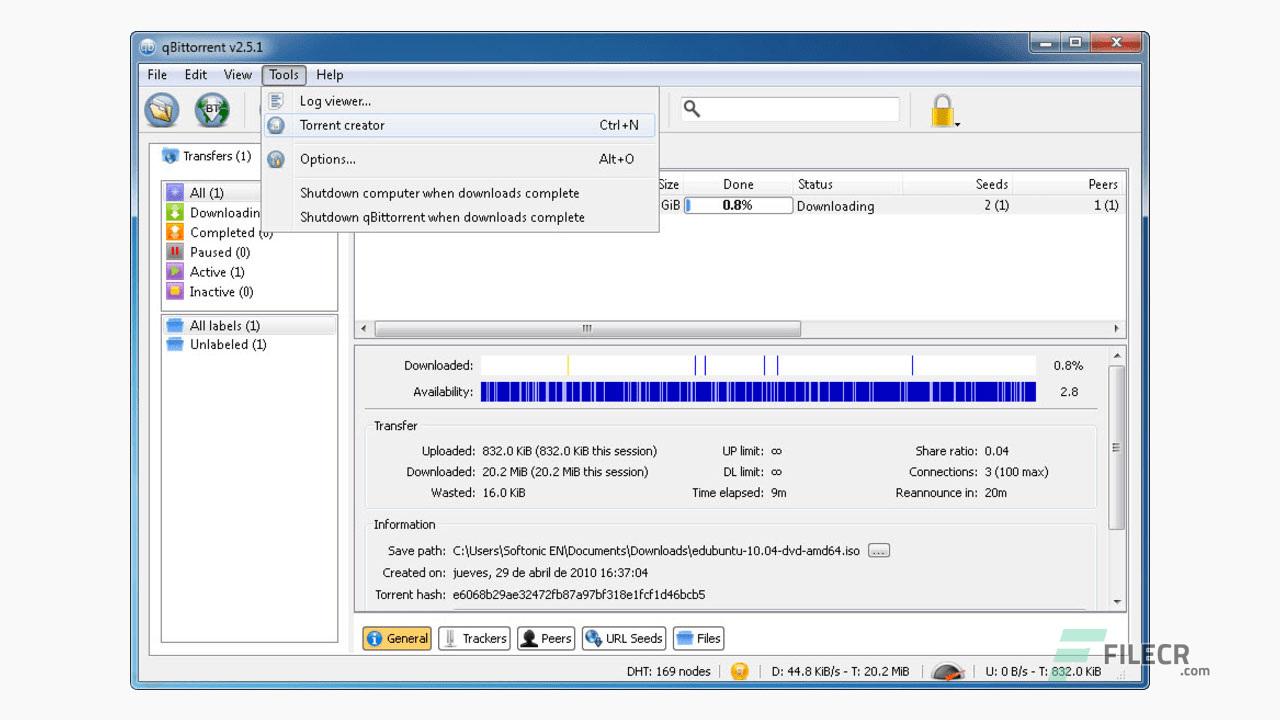Open the Help menu

pyautogui.click(x=330, y=75)
